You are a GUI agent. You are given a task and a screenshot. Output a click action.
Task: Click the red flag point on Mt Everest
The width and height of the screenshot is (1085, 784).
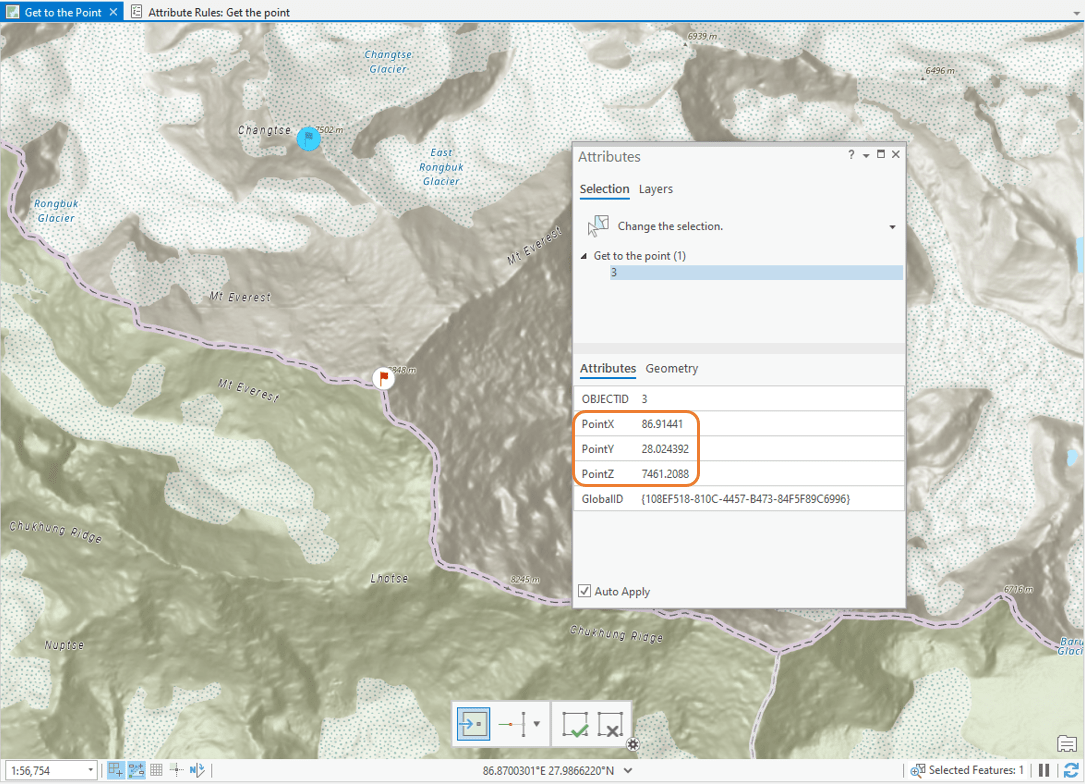pos(383,378)
